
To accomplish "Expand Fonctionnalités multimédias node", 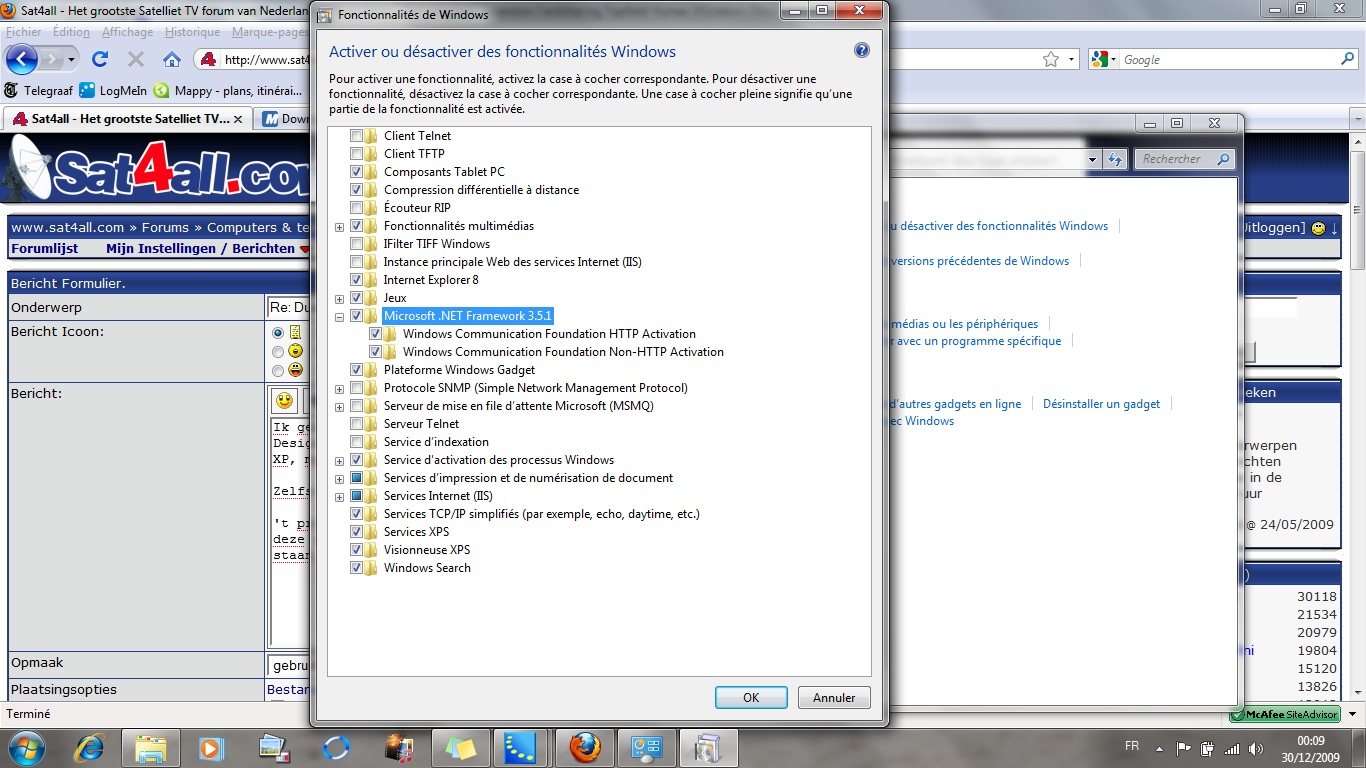I will [340, 227].
